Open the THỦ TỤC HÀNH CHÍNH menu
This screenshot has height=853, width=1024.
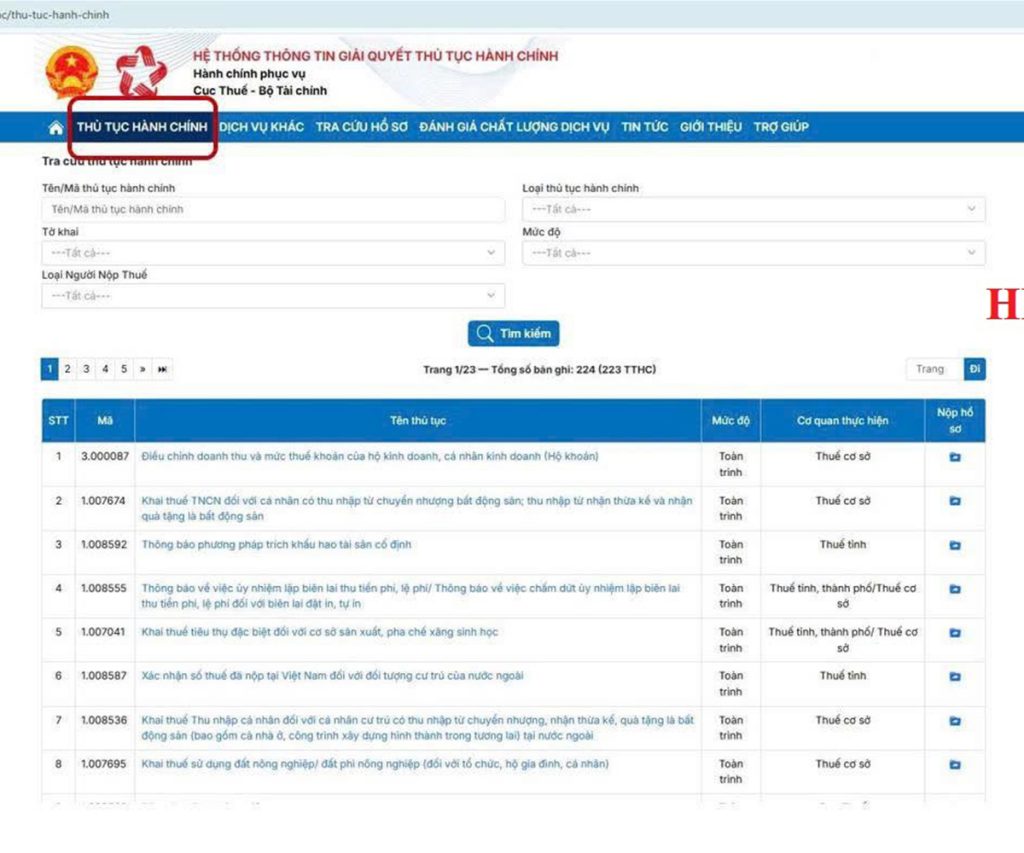(142, 127)
